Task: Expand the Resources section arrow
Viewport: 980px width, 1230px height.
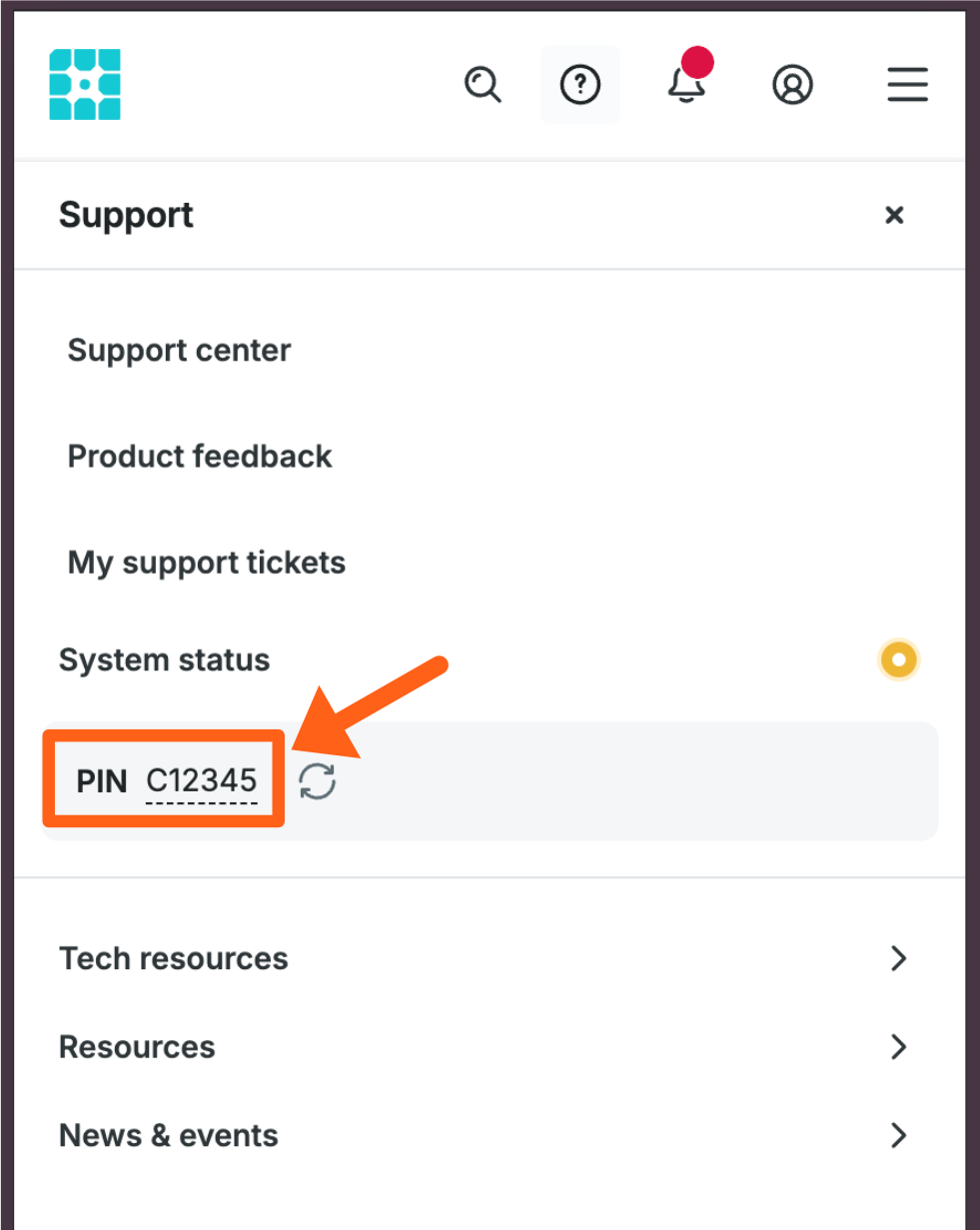Action: coord(898,1047)
